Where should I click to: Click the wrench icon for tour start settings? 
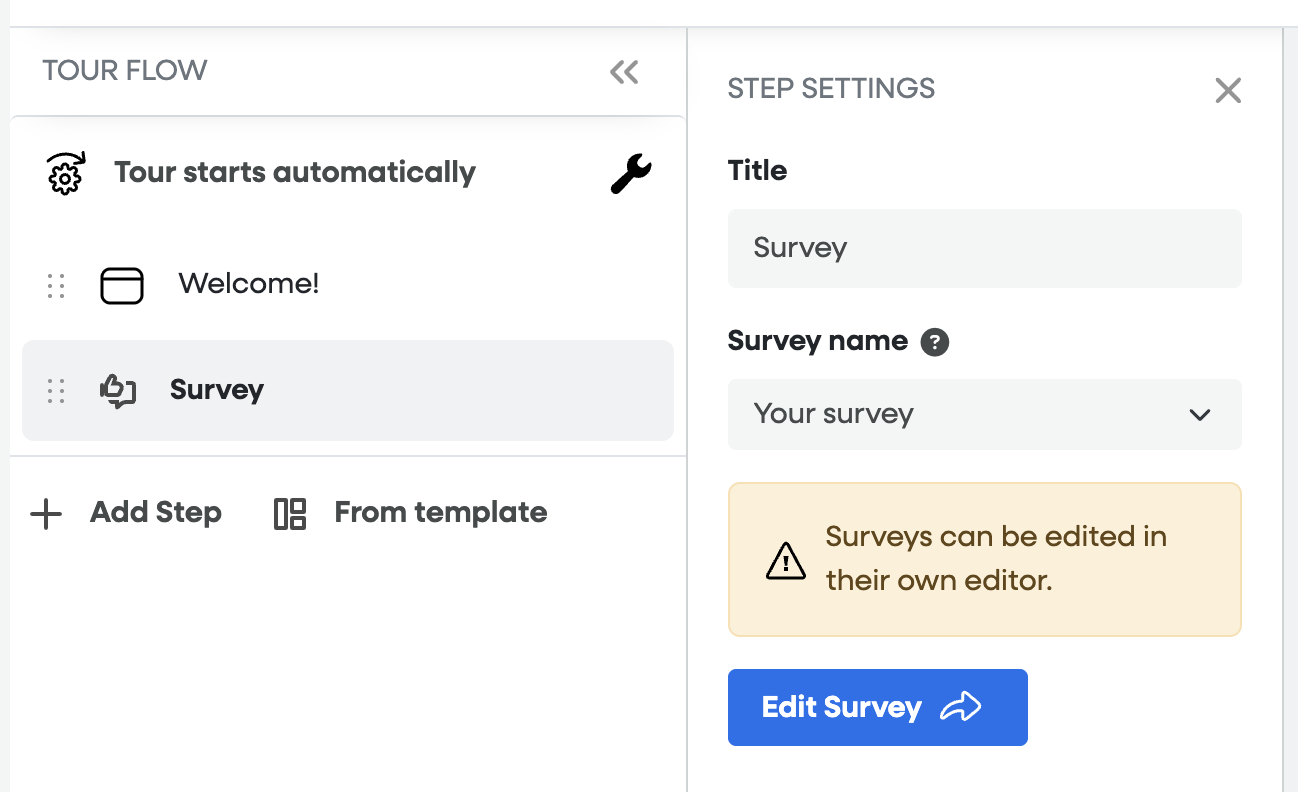point(631,175)
